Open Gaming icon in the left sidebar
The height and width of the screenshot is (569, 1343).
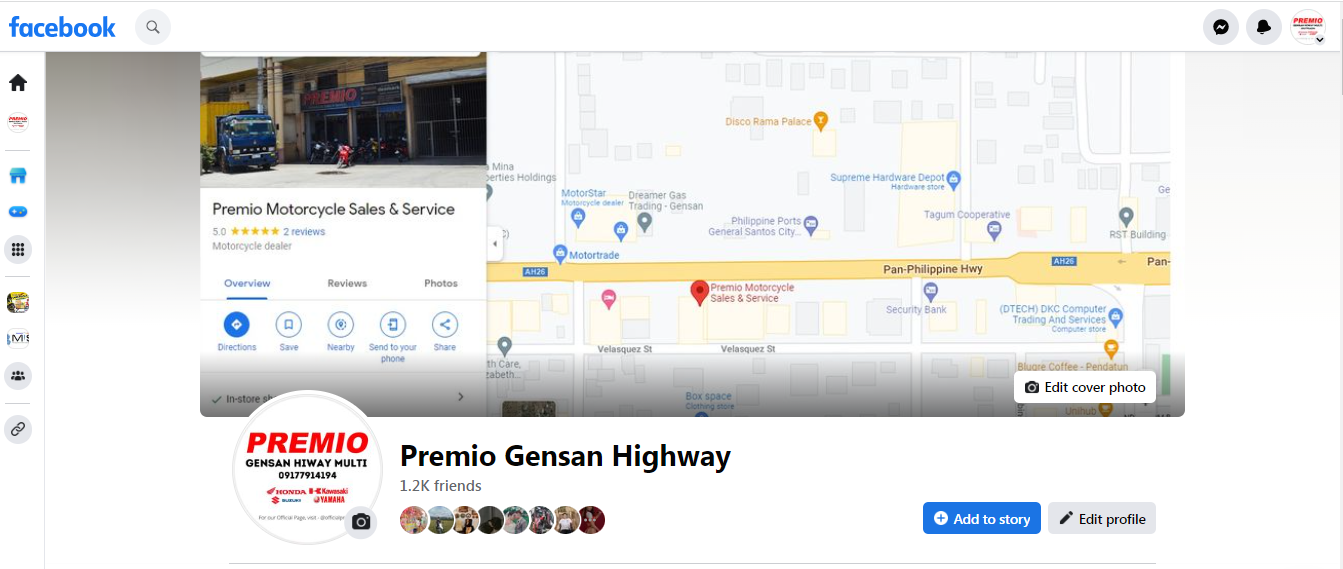click(x=18, y=212)
